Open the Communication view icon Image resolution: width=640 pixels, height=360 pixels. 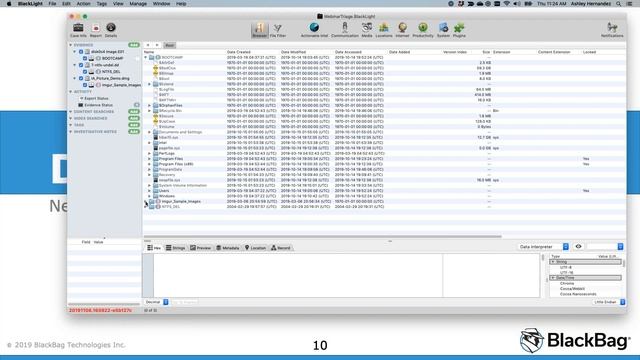tap(345, 27)
